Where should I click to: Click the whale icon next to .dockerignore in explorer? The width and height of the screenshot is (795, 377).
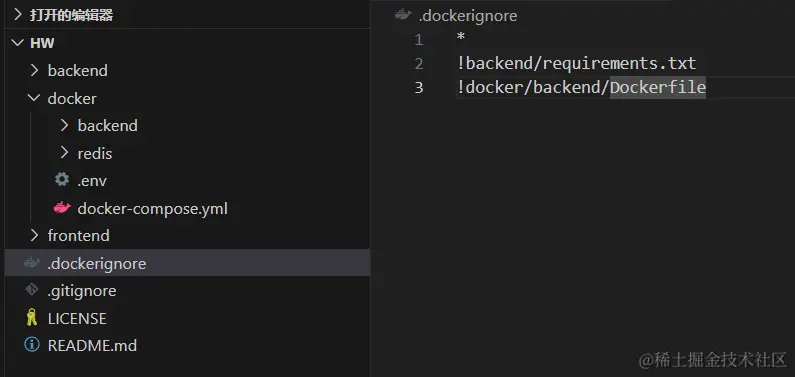pos(31,263)
